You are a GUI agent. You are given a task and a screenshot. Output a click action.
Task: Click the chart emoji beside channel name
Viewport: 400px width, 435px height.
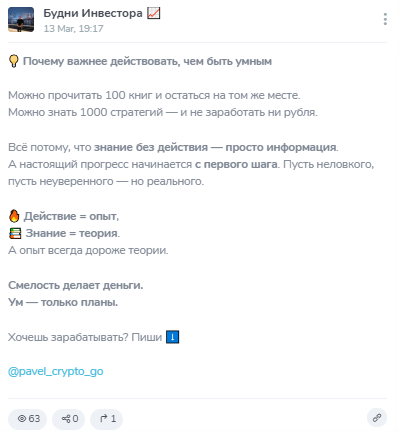point(154,13)
